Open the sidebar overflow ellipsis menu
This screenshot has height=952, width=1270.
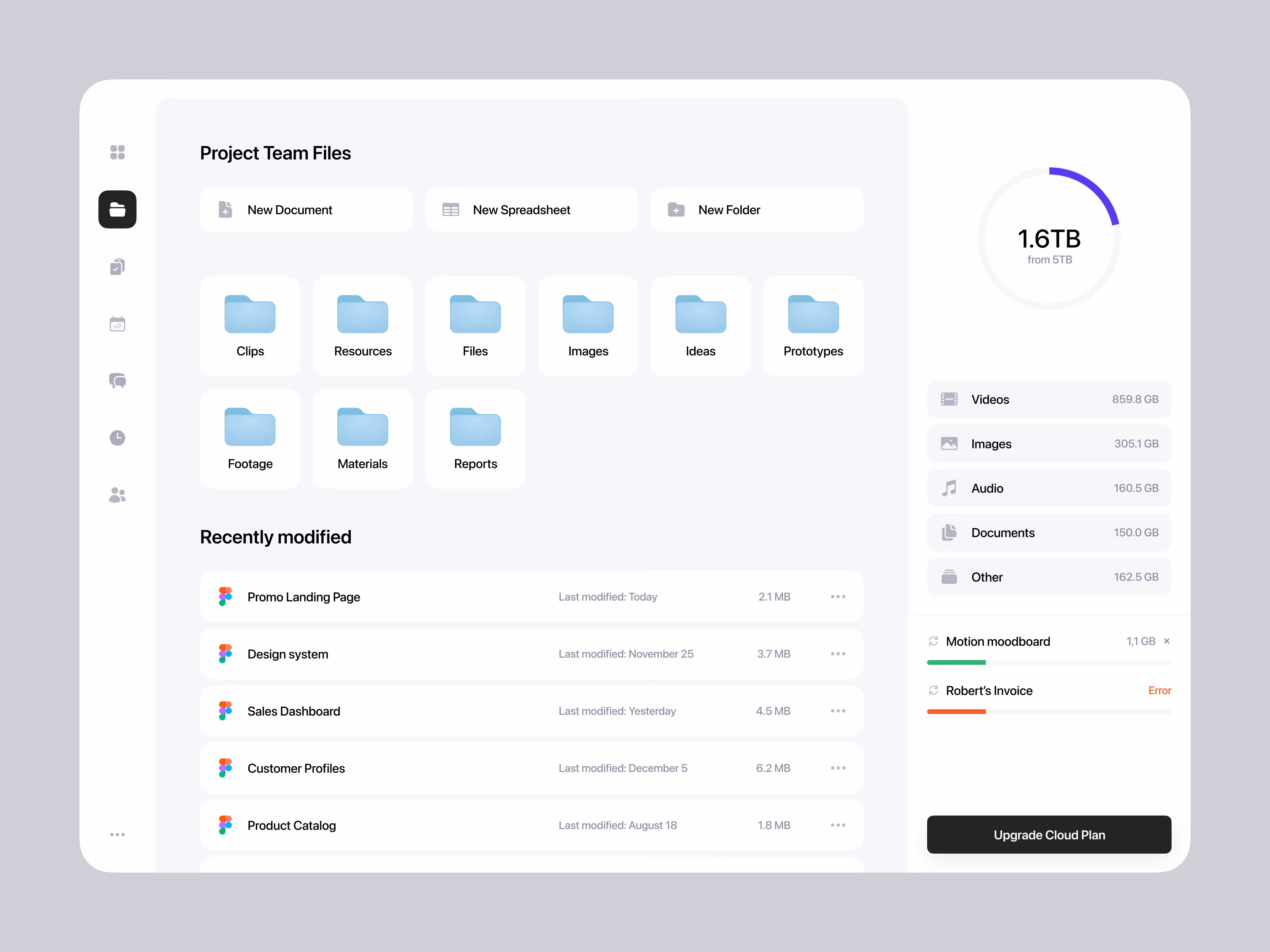click(x=117, y=834)
